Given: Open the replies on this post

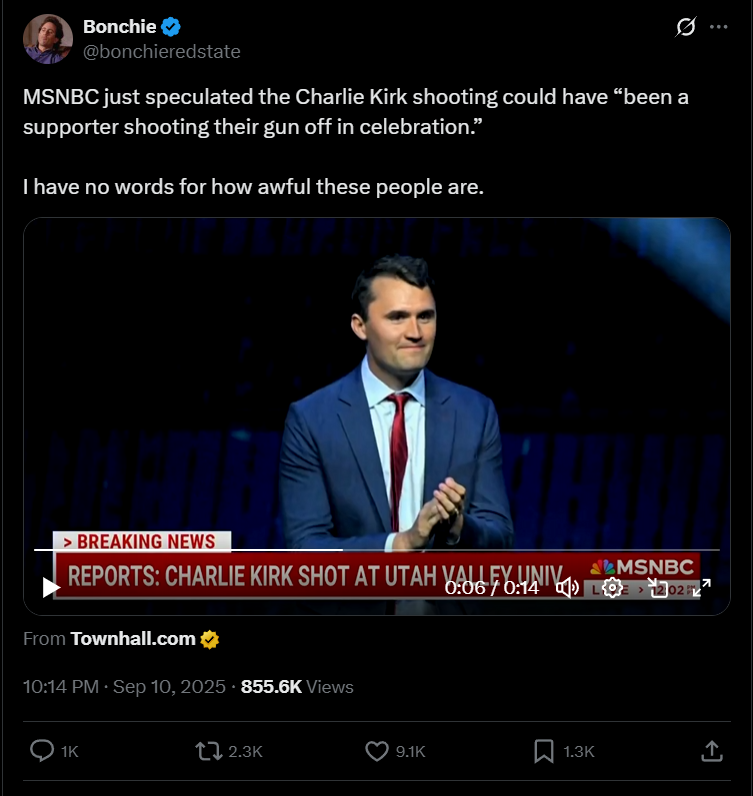Looking at the screenshot, I should 42,751.
